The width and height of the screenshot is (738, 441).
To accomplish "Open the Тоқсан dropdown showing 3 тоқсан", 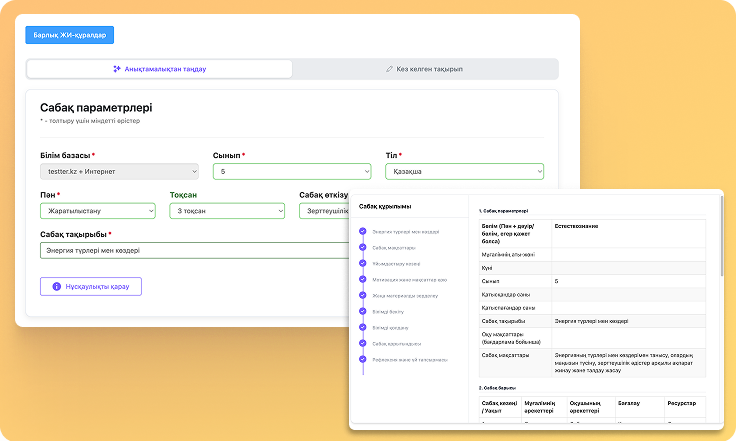I will [x=227, y=211].
